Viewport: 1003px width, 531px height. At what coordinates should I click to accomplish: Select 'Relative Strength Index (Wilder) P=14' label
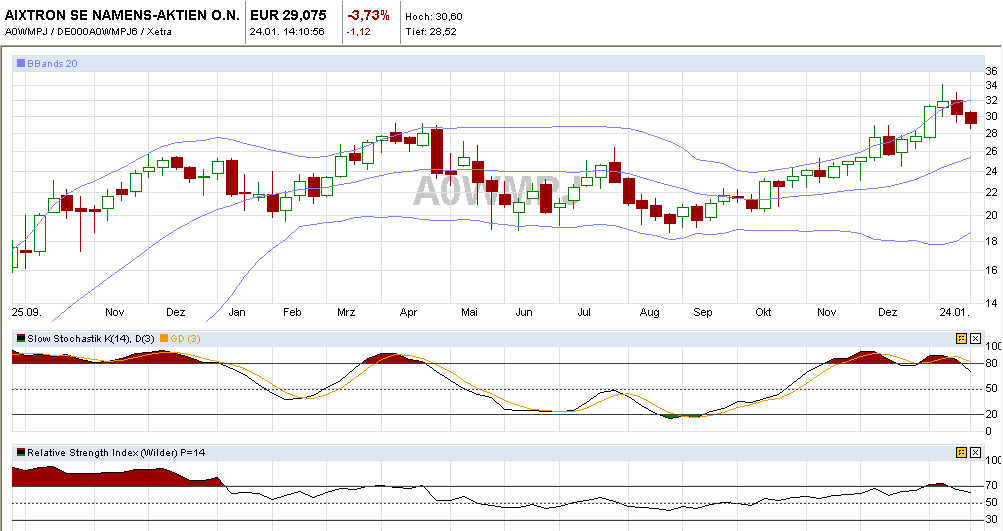116,452
